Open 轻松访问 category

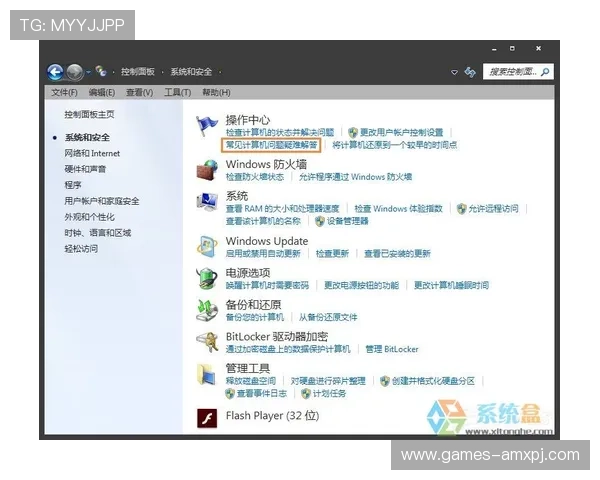pos(81,249)
